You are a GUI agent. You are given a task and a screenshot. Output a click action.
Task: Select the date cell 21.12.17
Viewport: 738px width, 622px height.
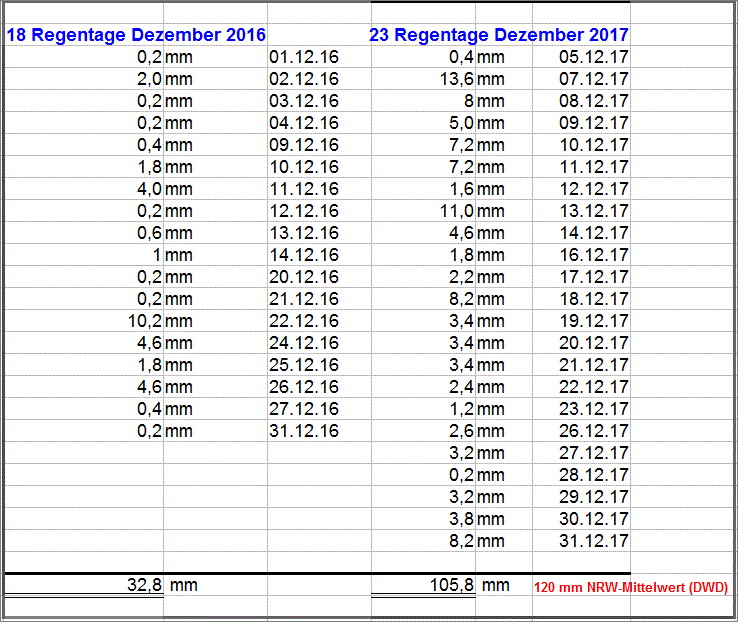point(594,365)
